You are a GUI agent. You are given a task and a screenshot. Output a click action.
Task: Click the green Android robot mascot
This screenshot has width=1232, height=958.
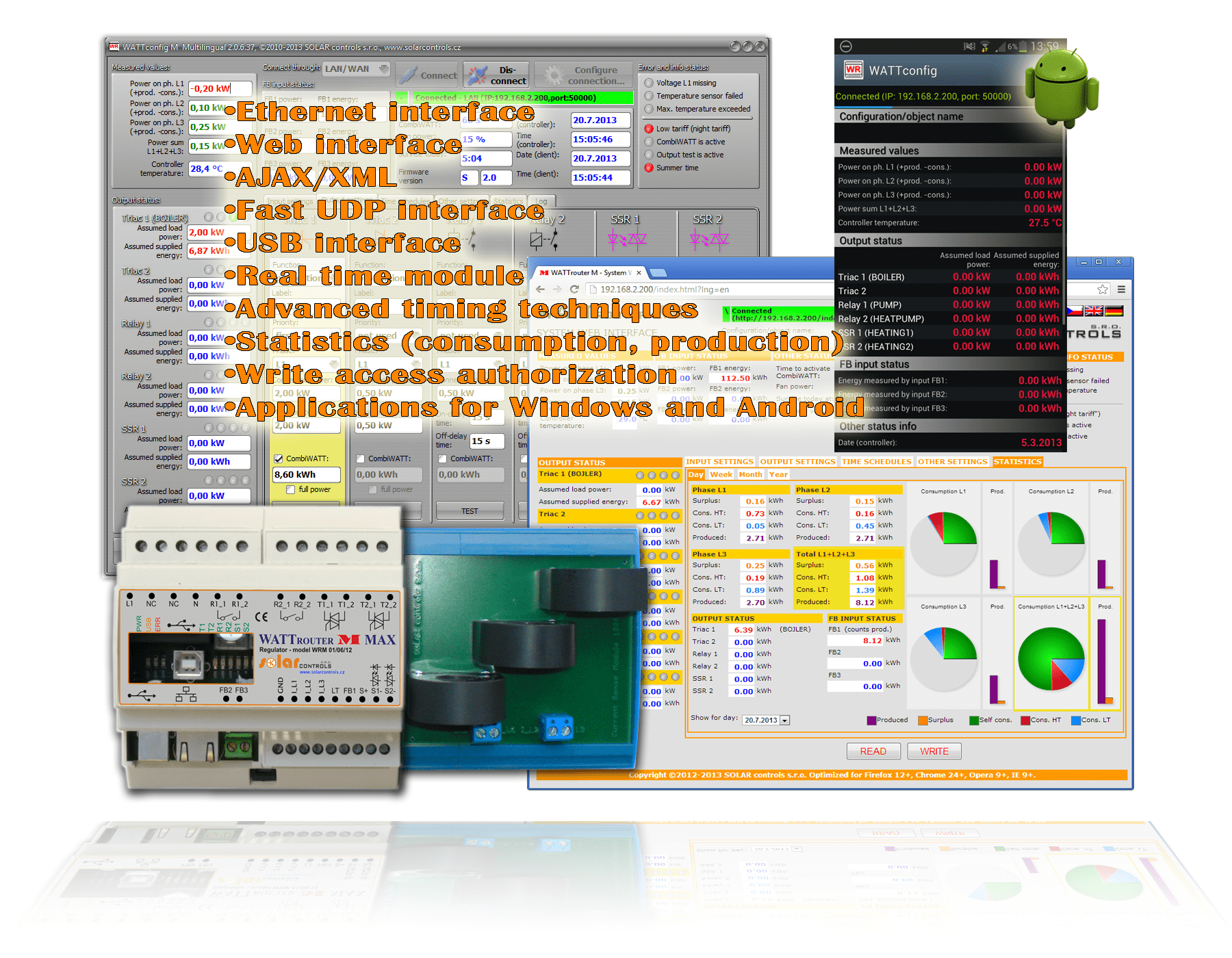(x=1062, y=87)
